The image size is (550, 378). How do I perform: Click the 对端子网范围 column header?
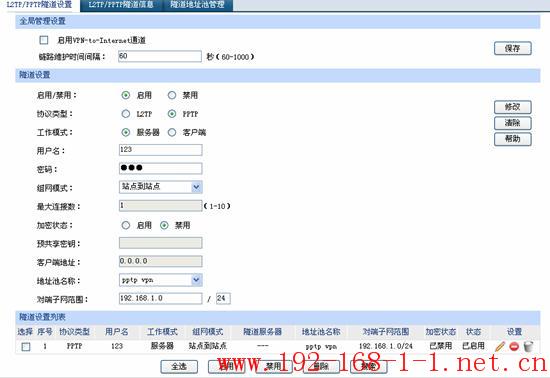click(386, 332)
